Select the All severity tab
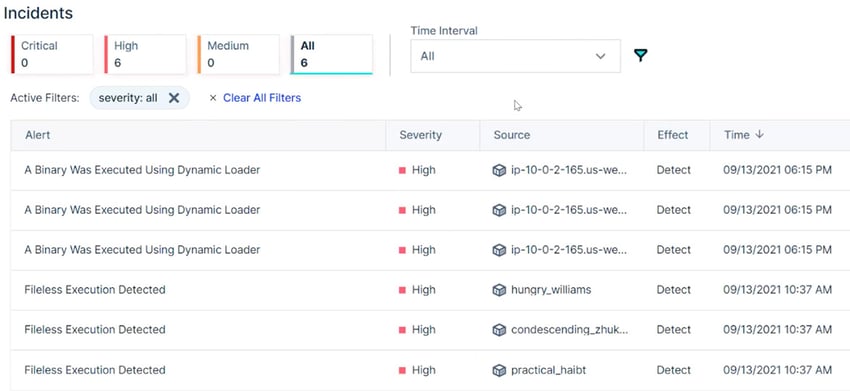850x391 pixels. (332, 54)
